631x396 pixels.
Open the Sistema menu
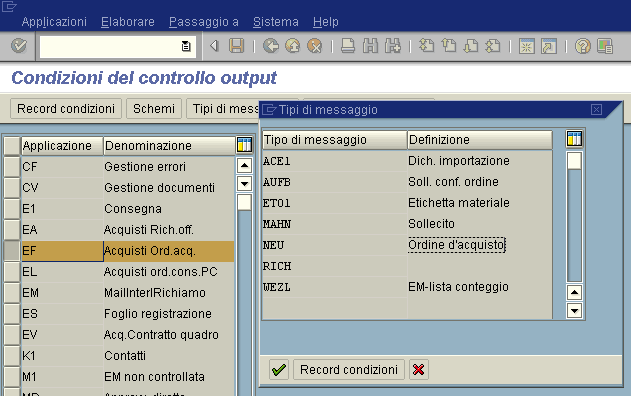pos(276,22)
